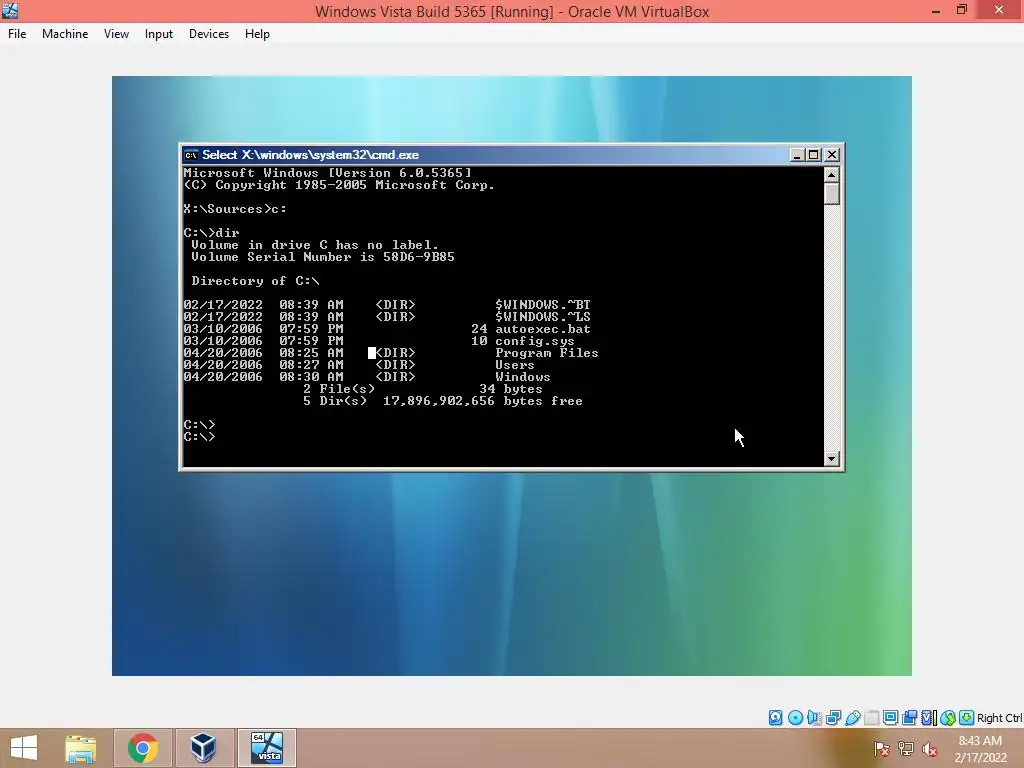Click the CPU virtualization status icon
The height and width of the screenshot is (768, 1024).
tap(929, 718)
